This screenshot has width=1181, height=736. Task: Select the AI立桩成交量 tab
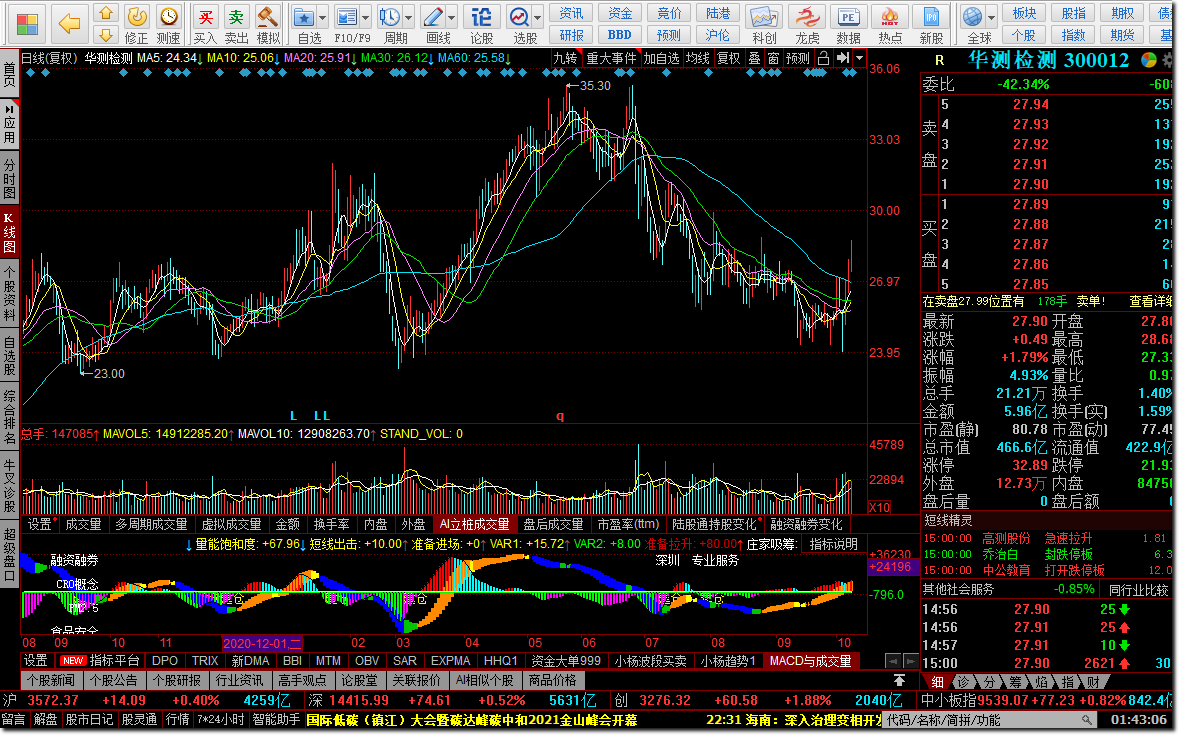pos(475,524)
